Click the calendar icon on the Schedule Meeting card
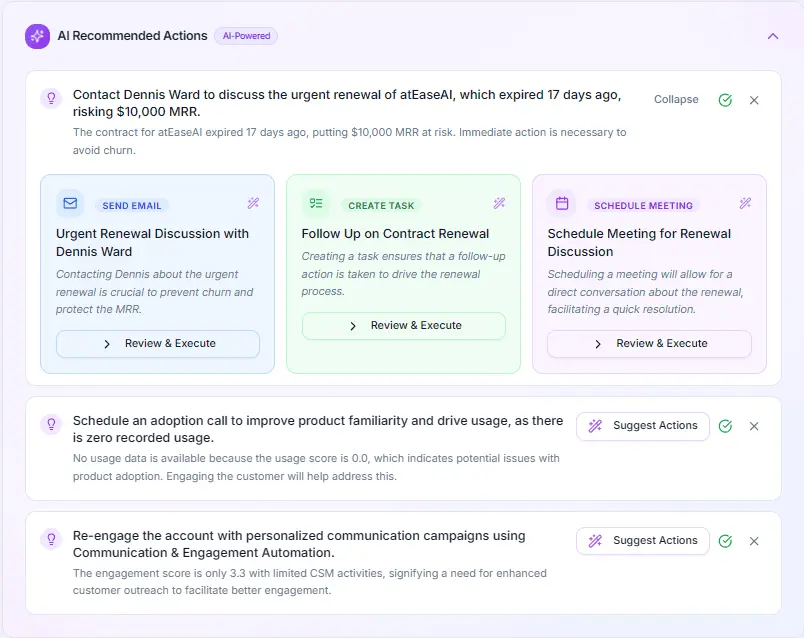 pyautogui.click(x=562, y=203)
